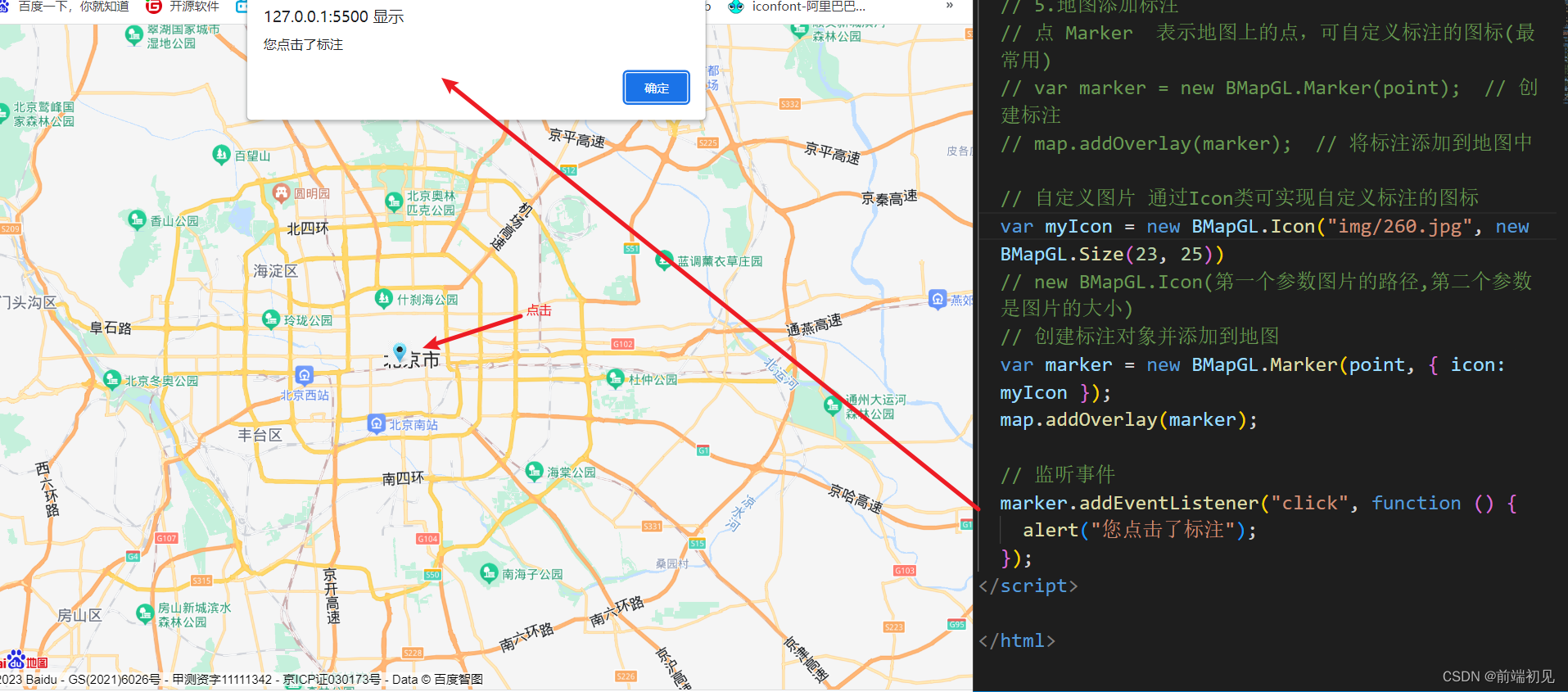Click the 南海子公园 park icon
This screenshot has width=1568, height=692.
489,572
